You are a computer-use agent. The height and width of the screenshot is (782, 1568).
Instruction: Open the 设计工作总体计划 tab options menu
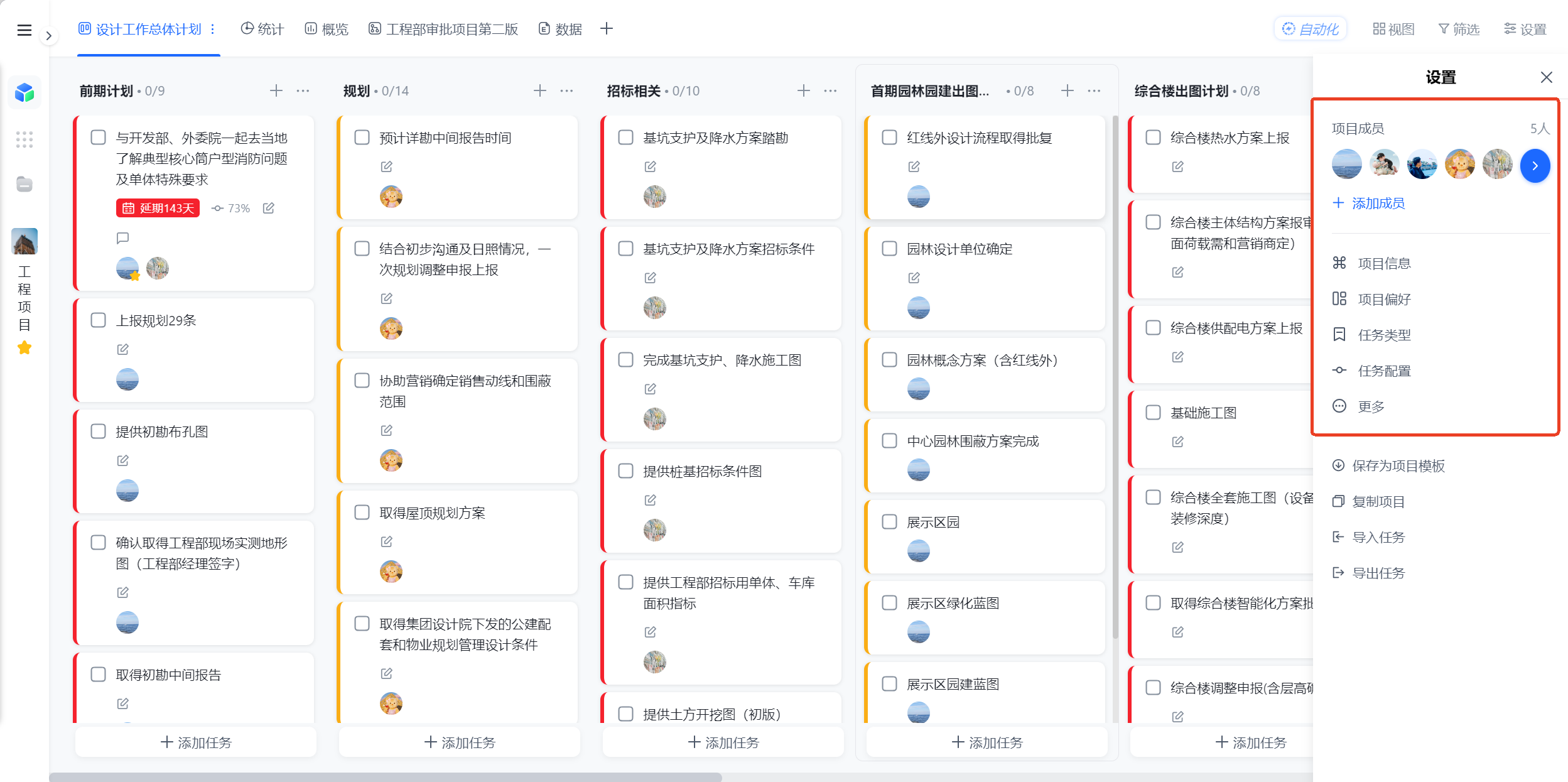213,29
